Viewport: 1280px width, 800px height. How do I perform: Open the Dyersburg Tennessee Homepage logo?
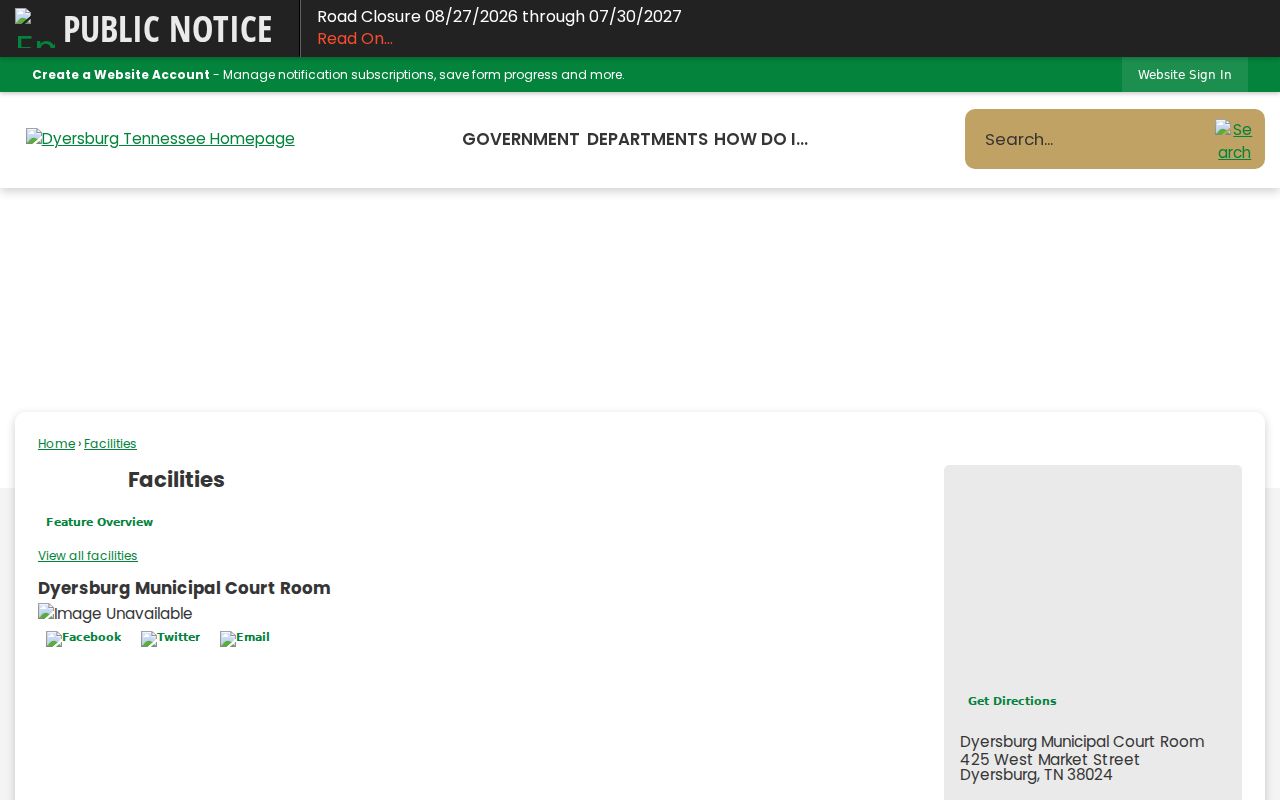tap(160, 139)
